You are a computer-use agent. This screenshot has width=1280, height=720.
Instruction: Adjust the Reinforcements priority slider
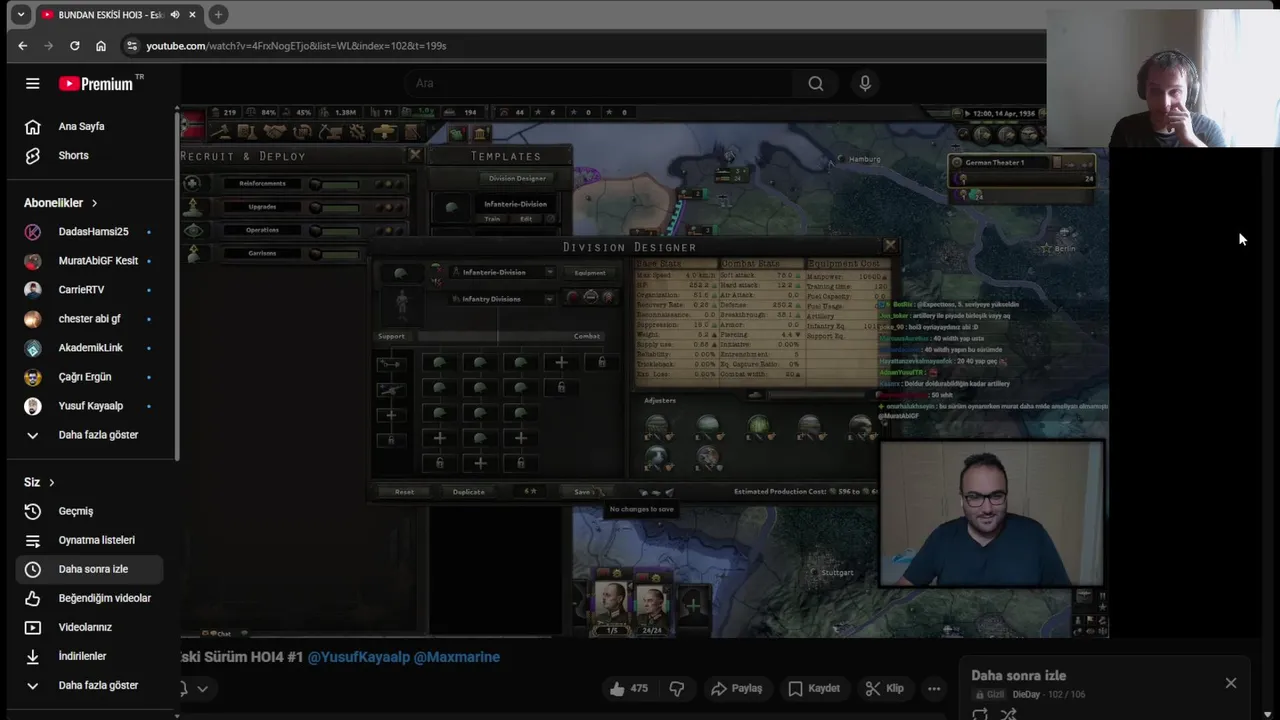click(x=334, y=184)
